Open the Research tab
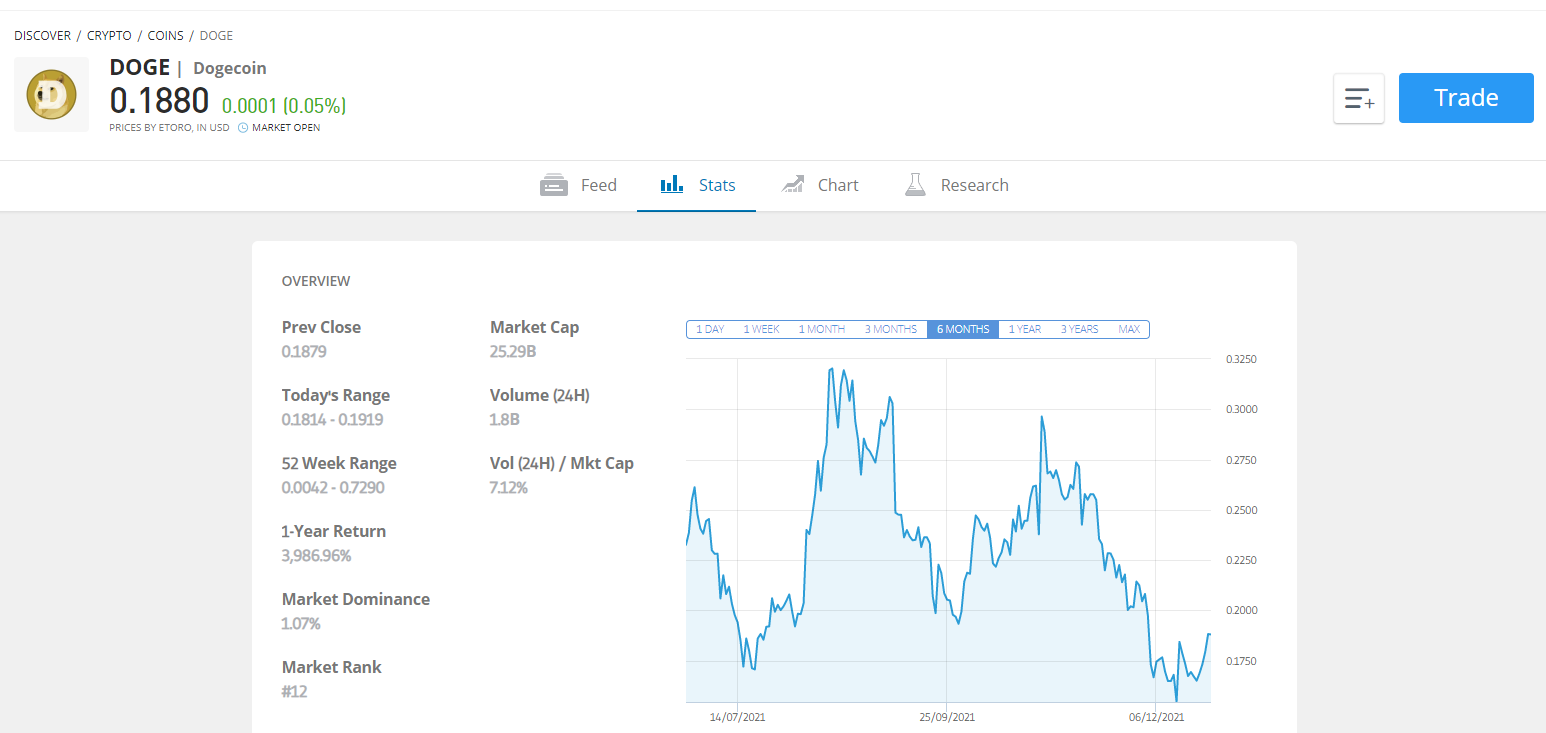The width and height of the screenshot is (1546, 733). (x=956, y=185)
